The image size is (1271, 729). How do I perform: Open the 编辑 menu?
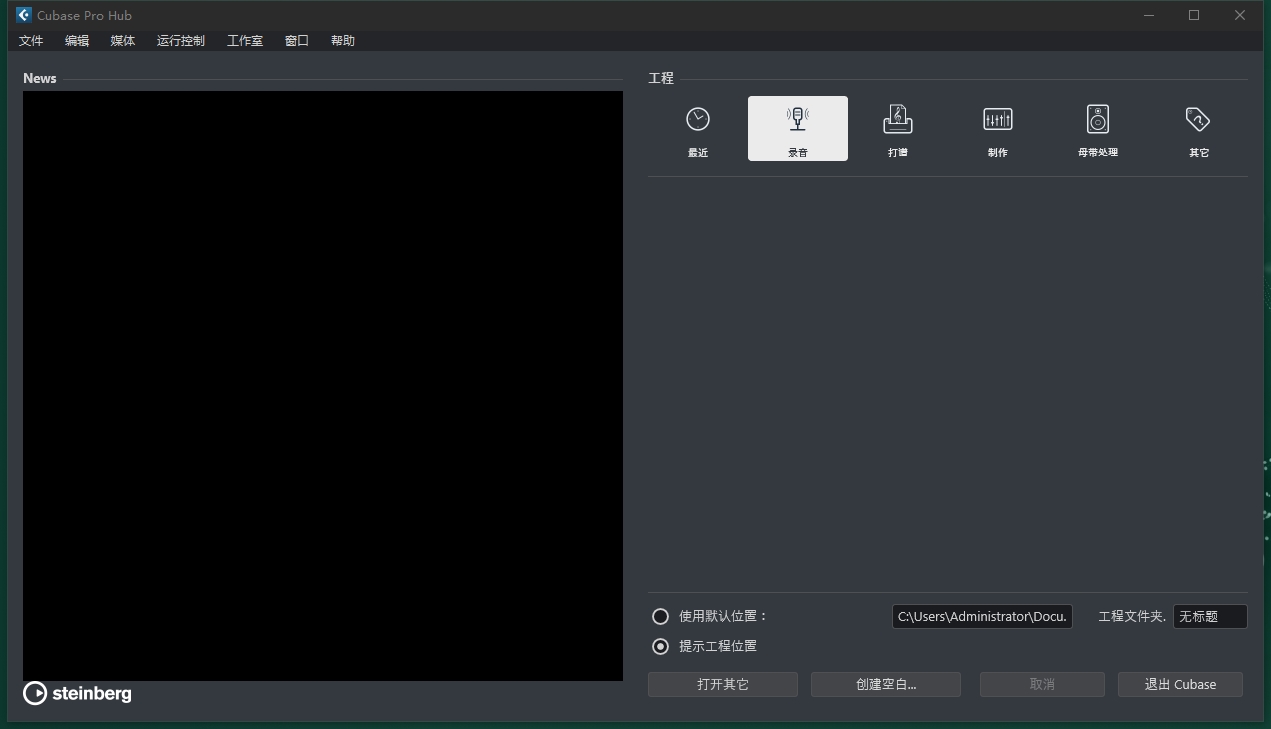tap(77, 41)
